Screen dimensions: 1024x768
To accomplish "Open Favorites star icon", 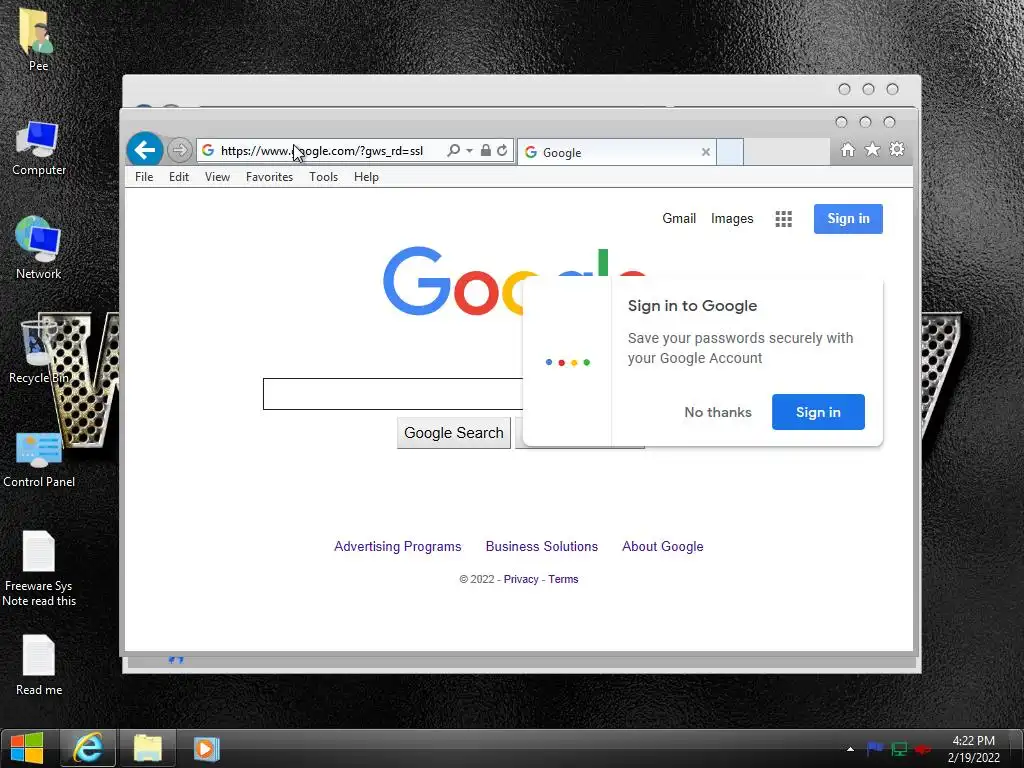I will [872, 150].
